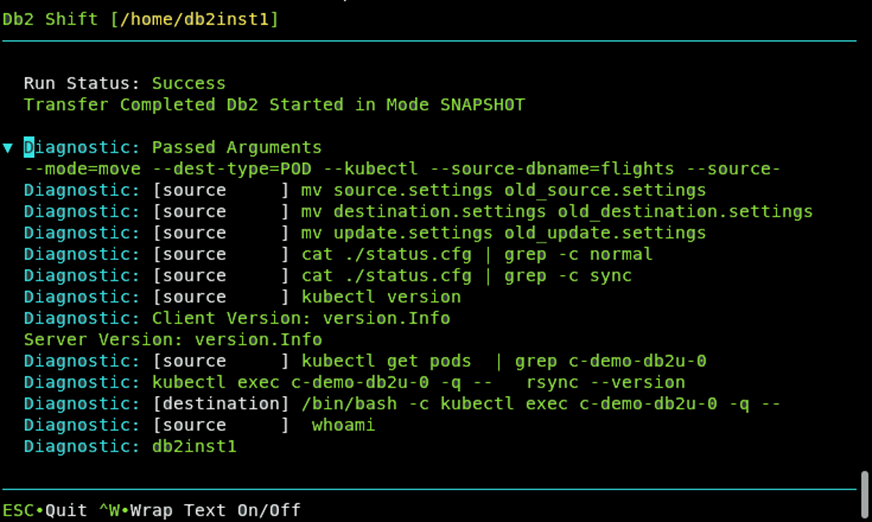Collapse the Passed Arguments diagnostic triangle
Image resolution: width=872 pixels, height=522 pixels.
[8, 148]
